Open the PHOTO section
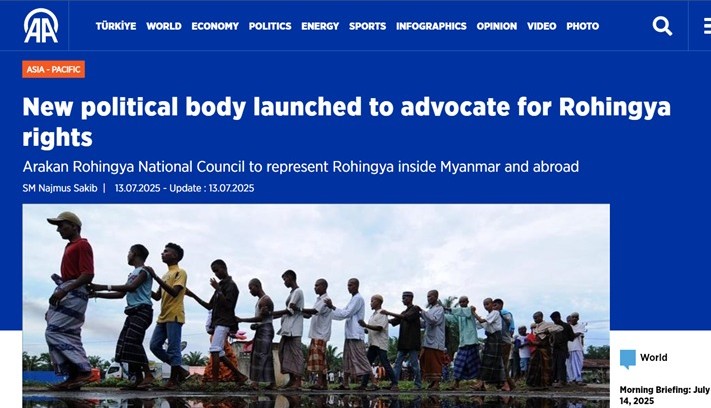The width and height of the screenshot is (711, 408). pyautogui.click(x=583, y=26)
